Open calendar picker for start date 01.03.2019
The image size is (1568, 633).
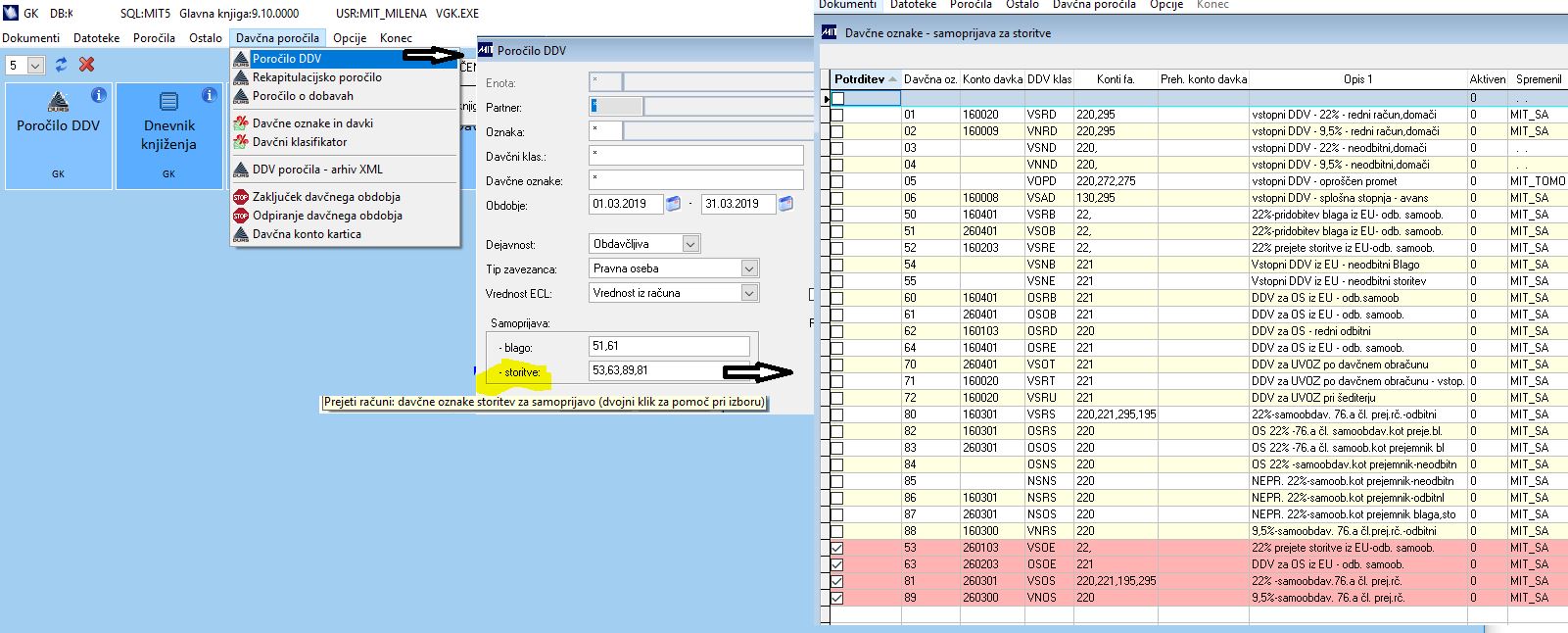click(x=673, y=204)
